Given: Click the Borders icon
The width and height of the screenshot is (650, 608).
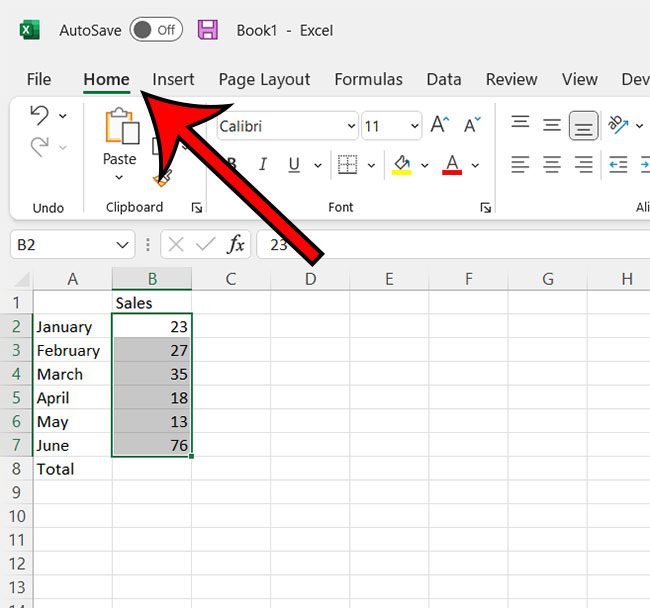Looking at the screenshot, I should pyautogui.click(x=347, y=165).
